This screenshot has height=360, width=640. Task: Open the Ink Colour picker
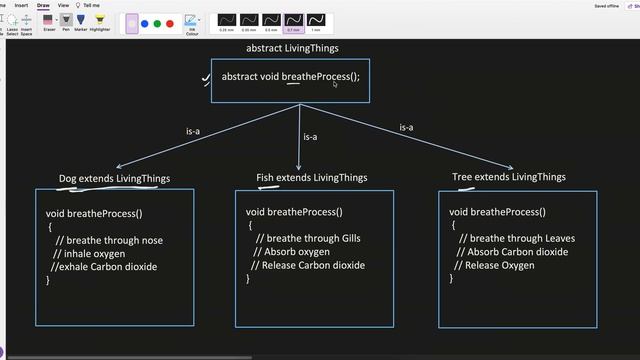click(x=191, y=24)
